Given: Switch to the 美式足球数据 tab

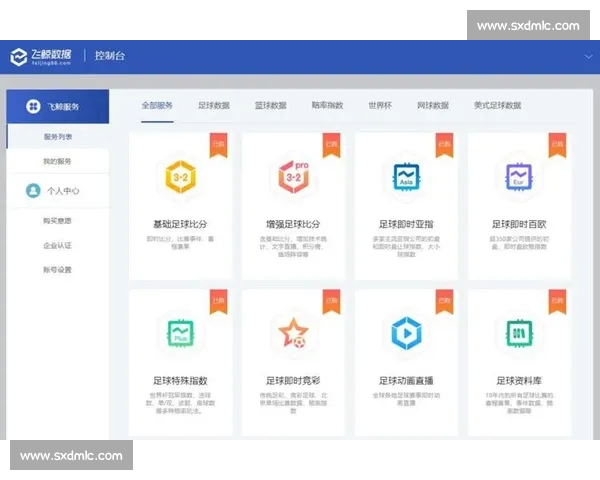Looking at the screenshot, I should pyautogui.click(x=497, y=105).
